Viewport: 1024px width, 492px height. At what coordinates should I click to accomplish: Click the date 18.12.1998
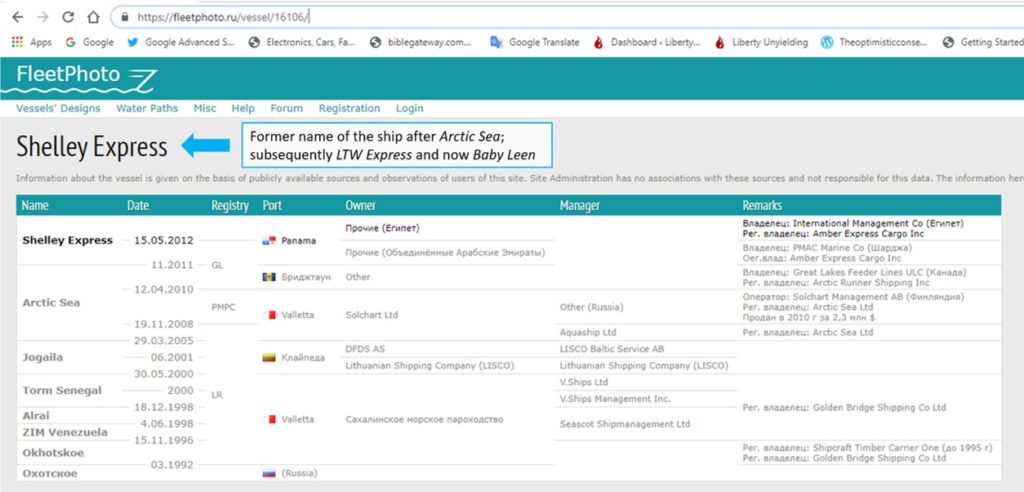[164, 407]
